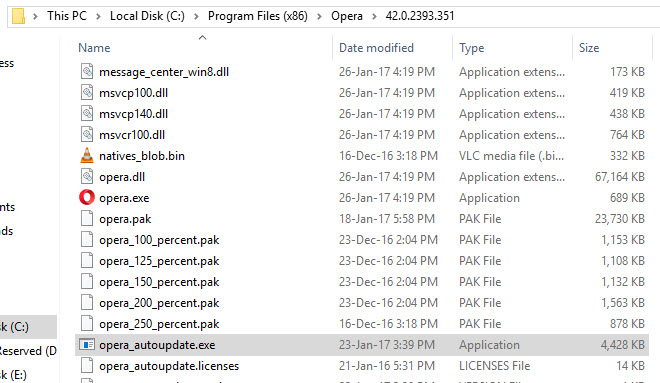Select file name natives_blob.bin
Screen dimensions: 660x383
click(142, 156)
